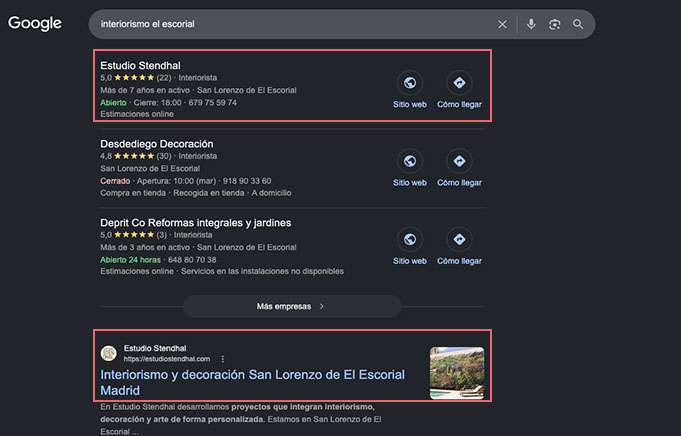Click Estudio Stendhal site name in organic result

click(155, 348)
